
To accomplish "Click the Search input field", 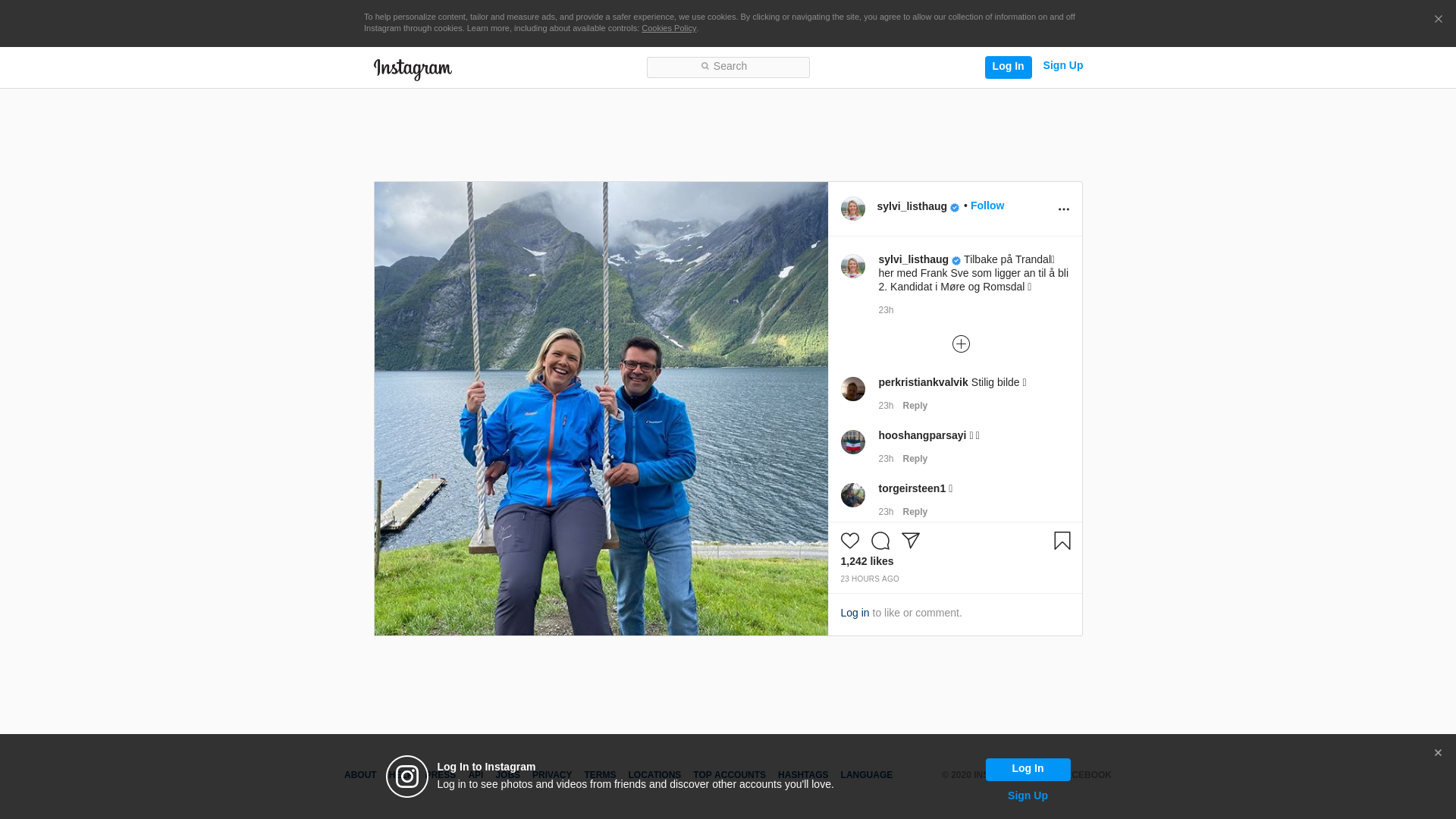I will tap(728, 67).
